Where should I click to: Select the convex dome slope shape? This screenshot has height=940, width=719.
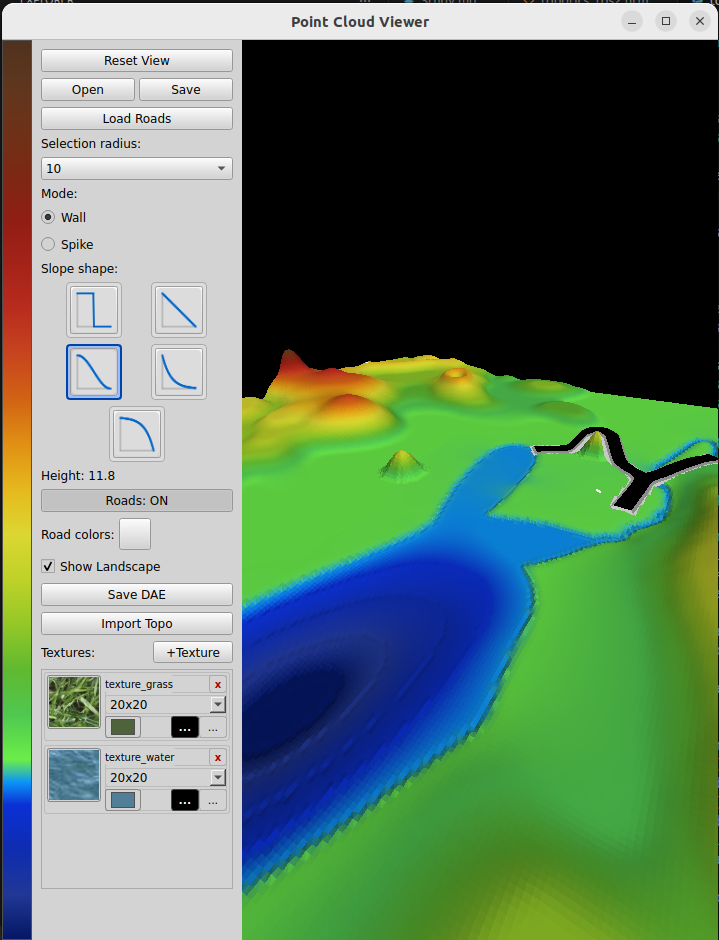pyautogui.click(x=137, y=434)
